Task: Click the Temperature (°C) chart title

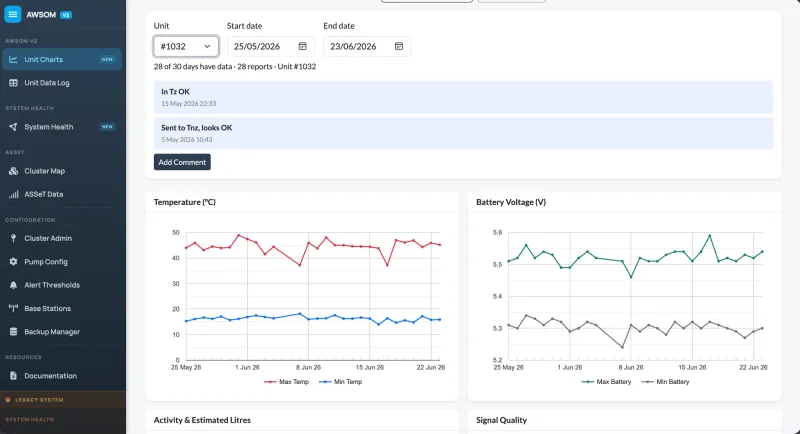Action: coord(185,202)
